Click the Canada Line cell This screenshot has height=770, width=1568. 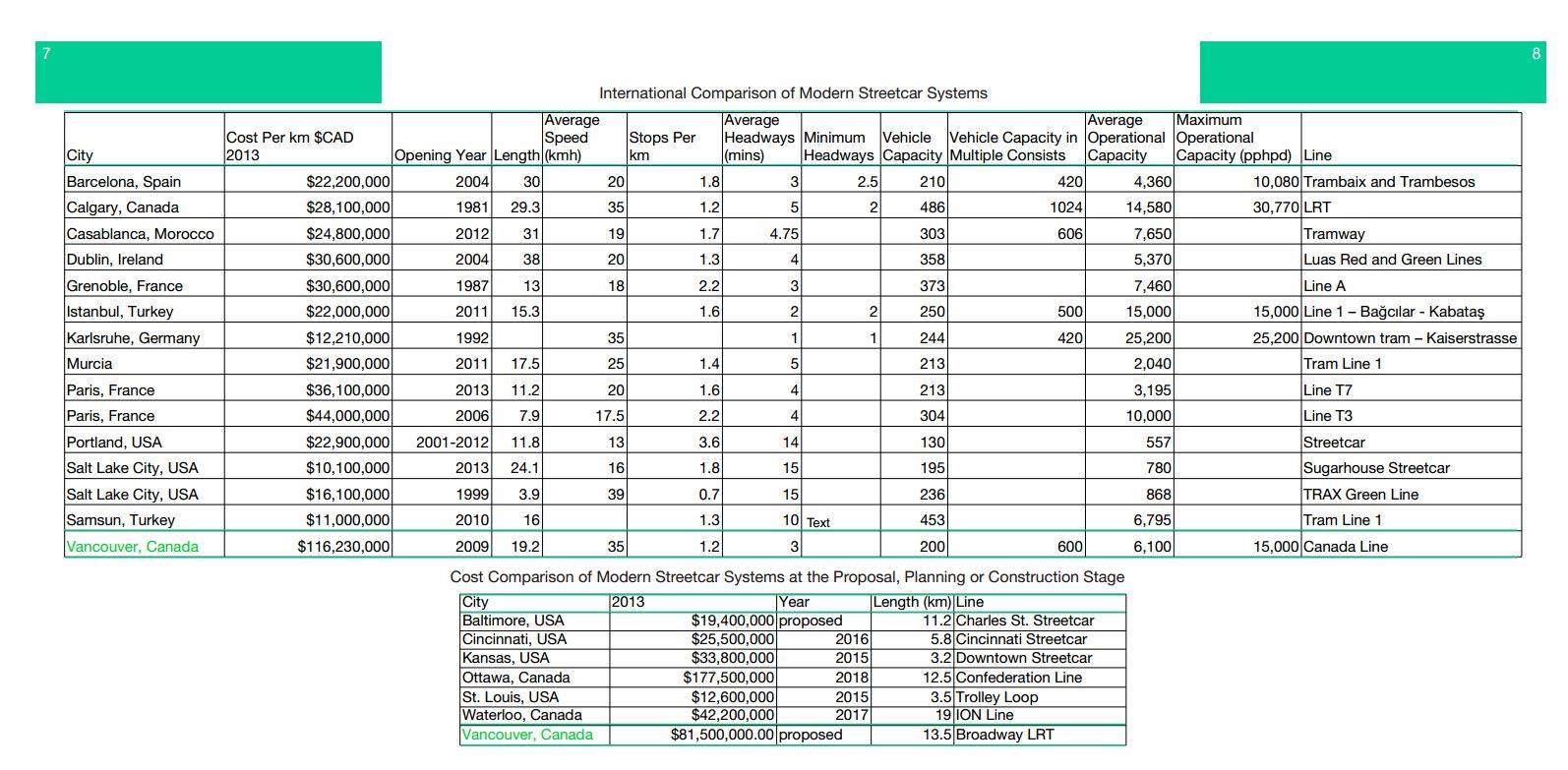[x=1345, y=547]
